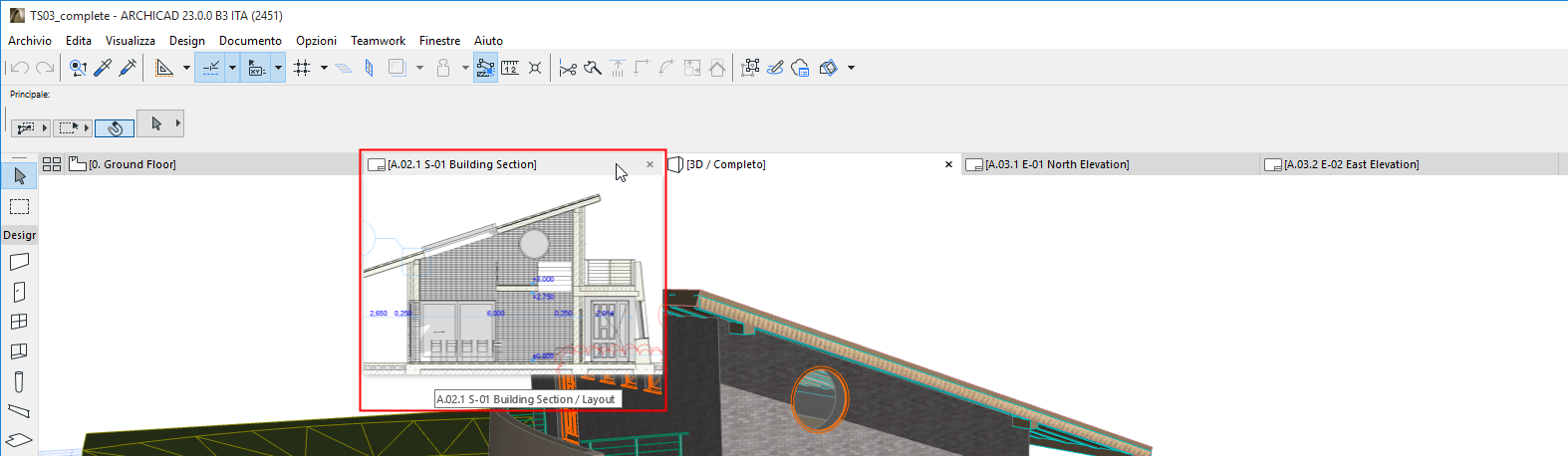Screen dimensions: 1568x456
Task: Click the intersection point snap icon
Action: (535, 68)
